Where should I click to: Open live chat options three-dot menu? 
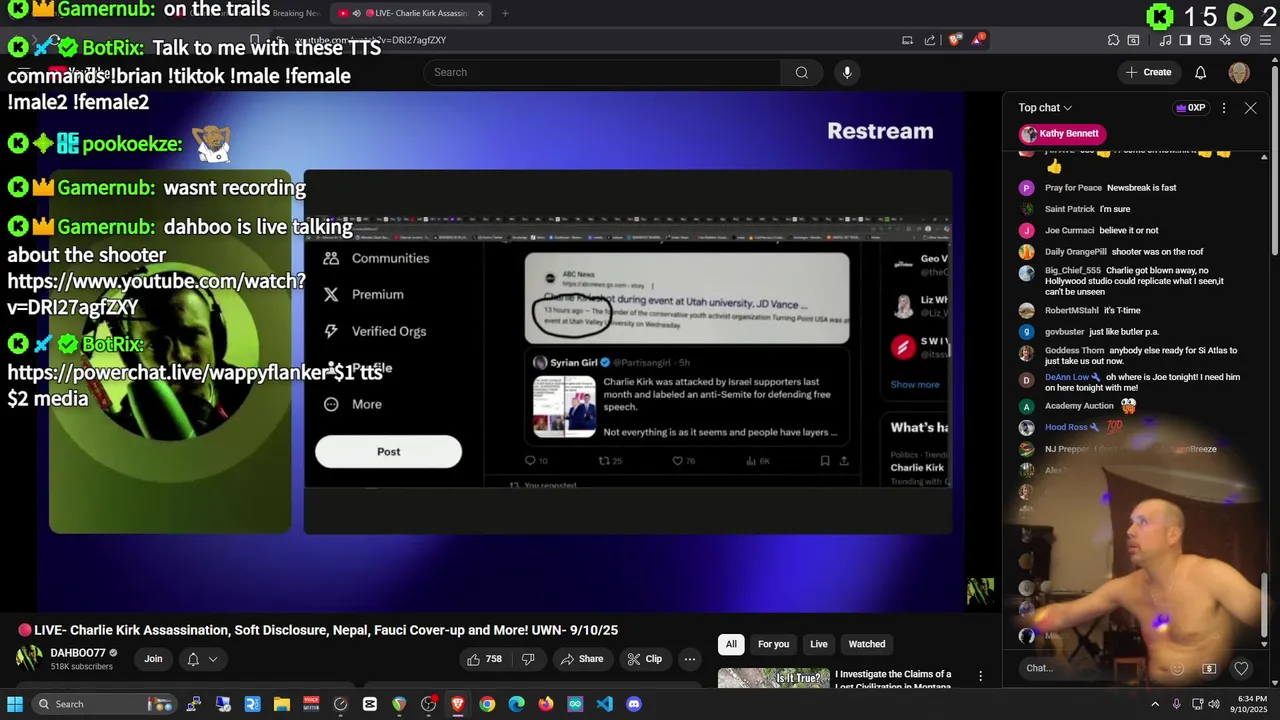1223,108
